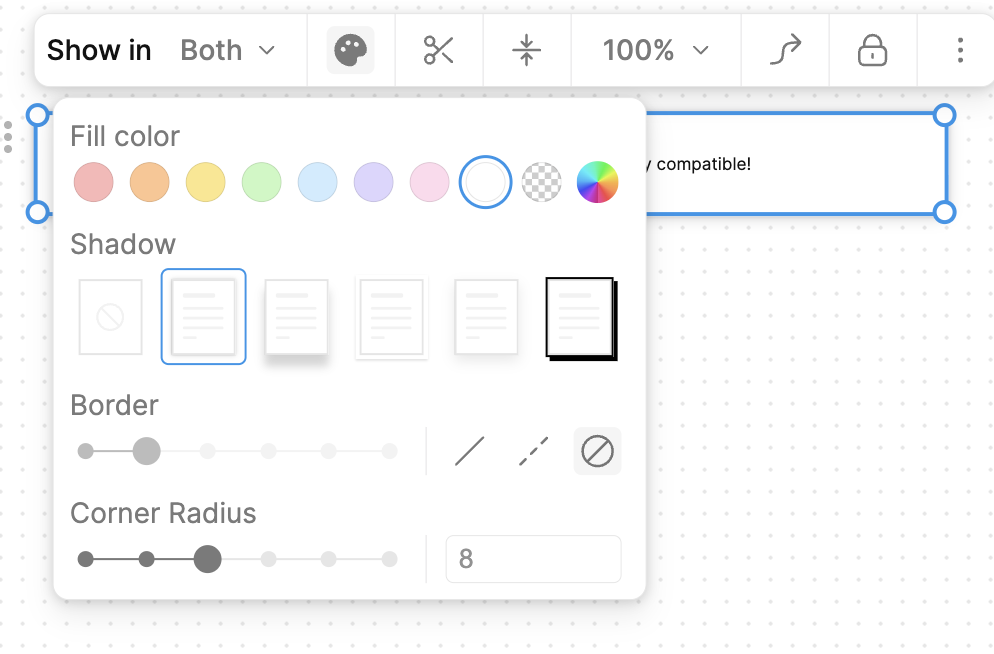The width and height of the screenshot is (994, 654).
Task: Click the palette style icon in toolbar
Action: pos(350,50)
